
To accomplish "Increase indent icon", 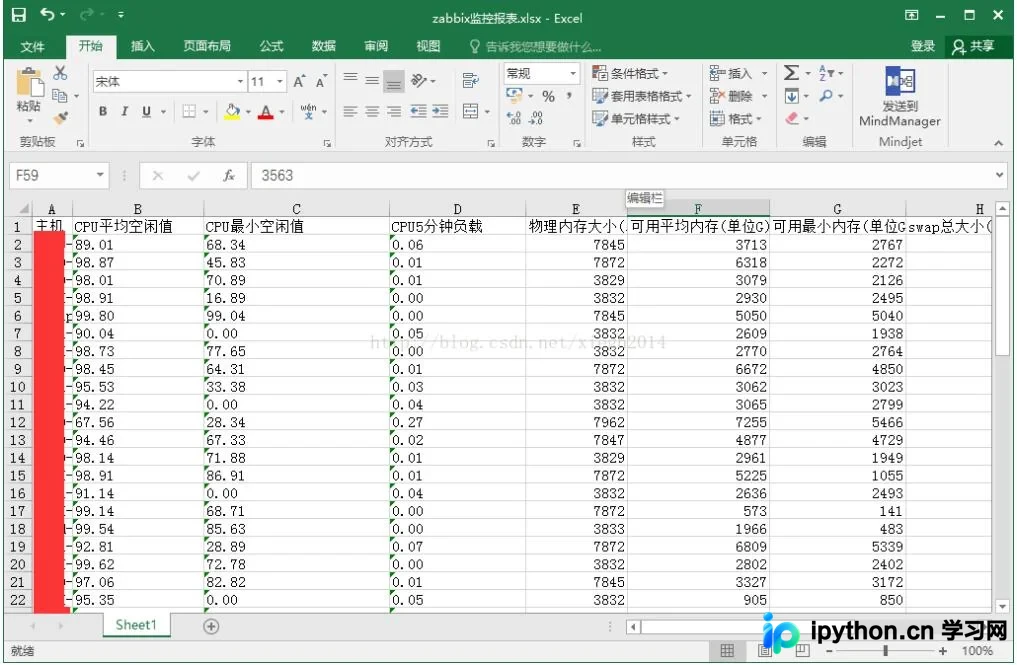I will coord(440,112).
